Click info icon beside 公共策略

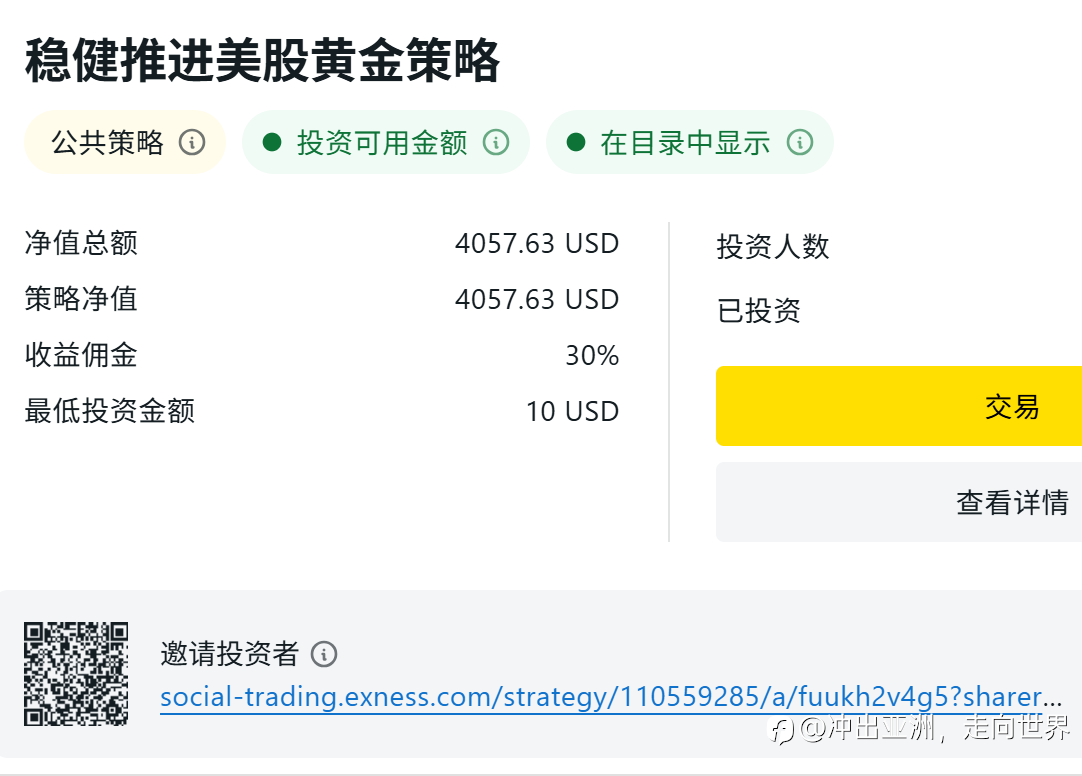click(x=192, y=143)
